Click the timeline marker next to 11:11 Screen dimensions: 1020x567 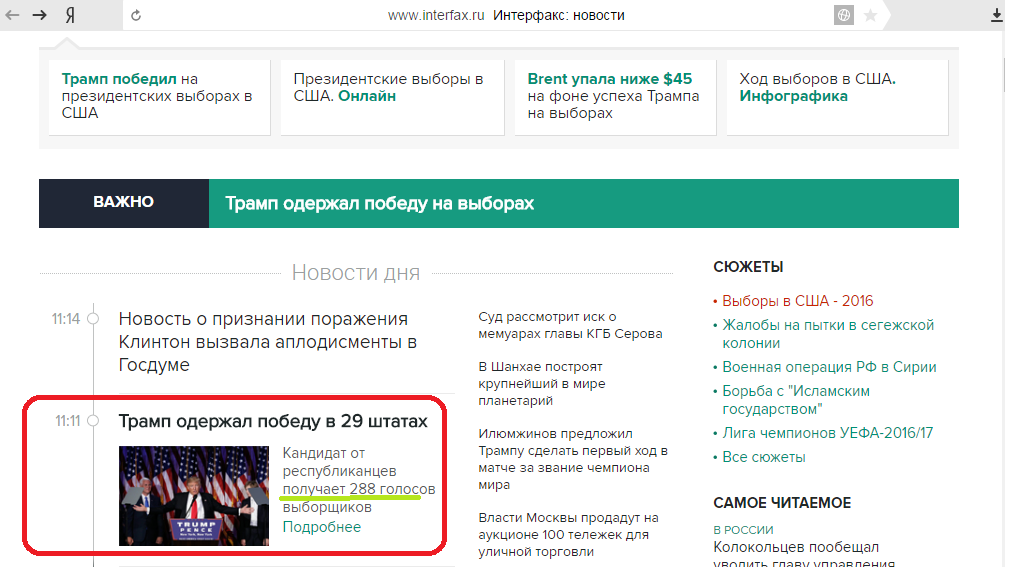(x=93, y=421)
